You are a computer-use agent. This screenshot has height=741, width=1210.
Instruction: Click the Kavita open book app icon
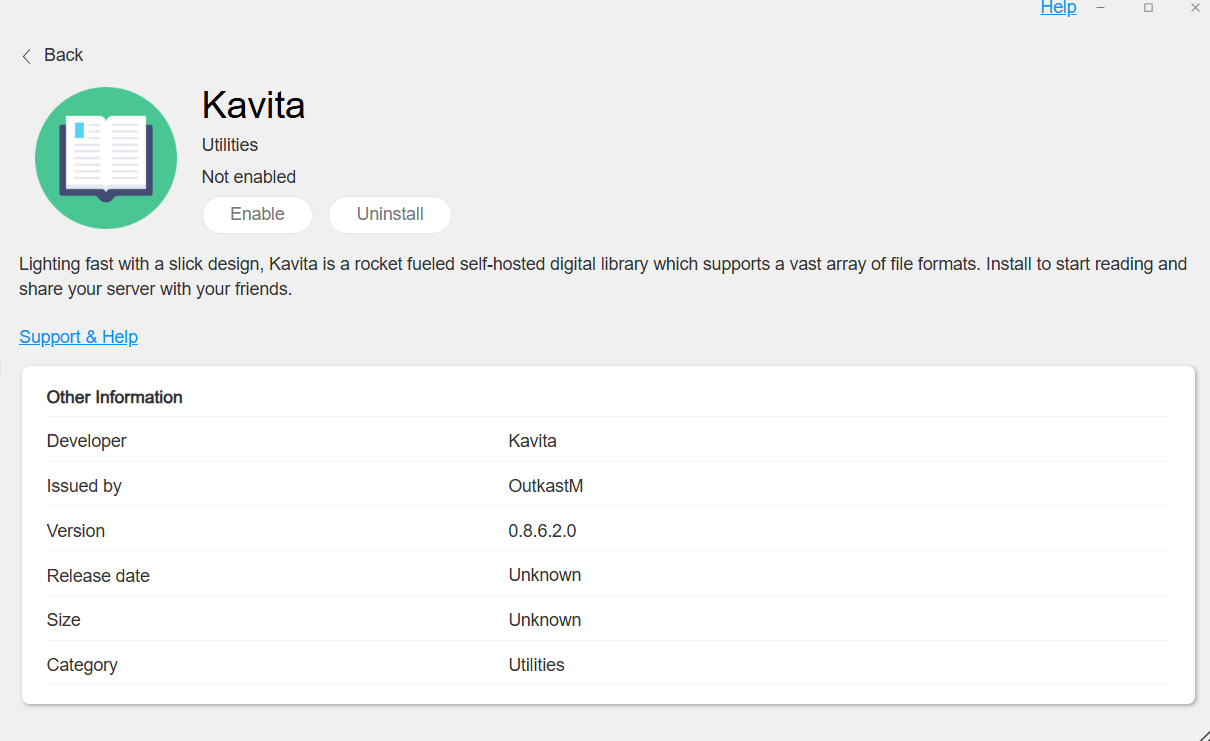coord(106,158)
